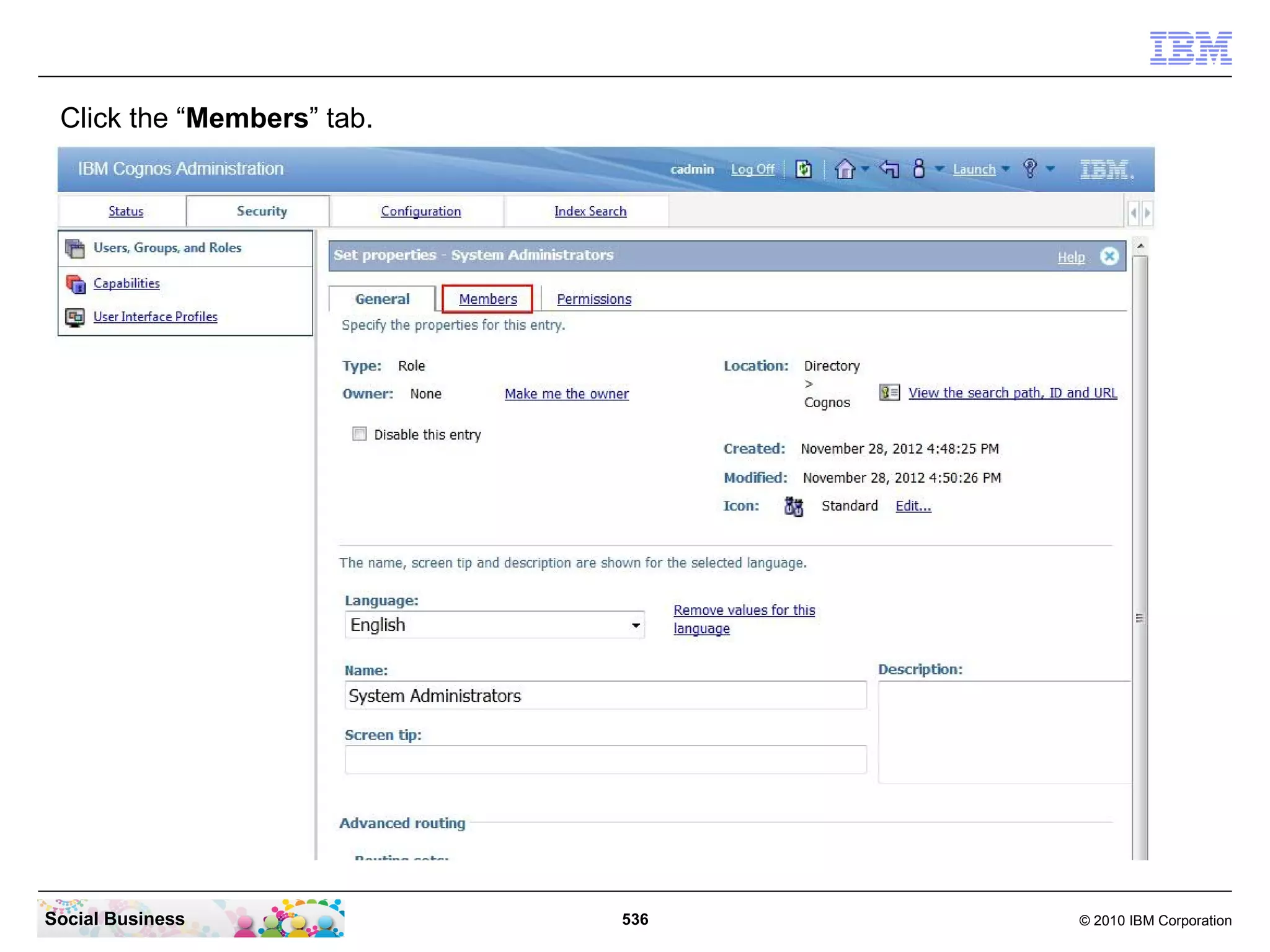
Task: Click into the Name input field
Action: click(x=606, y=695)
